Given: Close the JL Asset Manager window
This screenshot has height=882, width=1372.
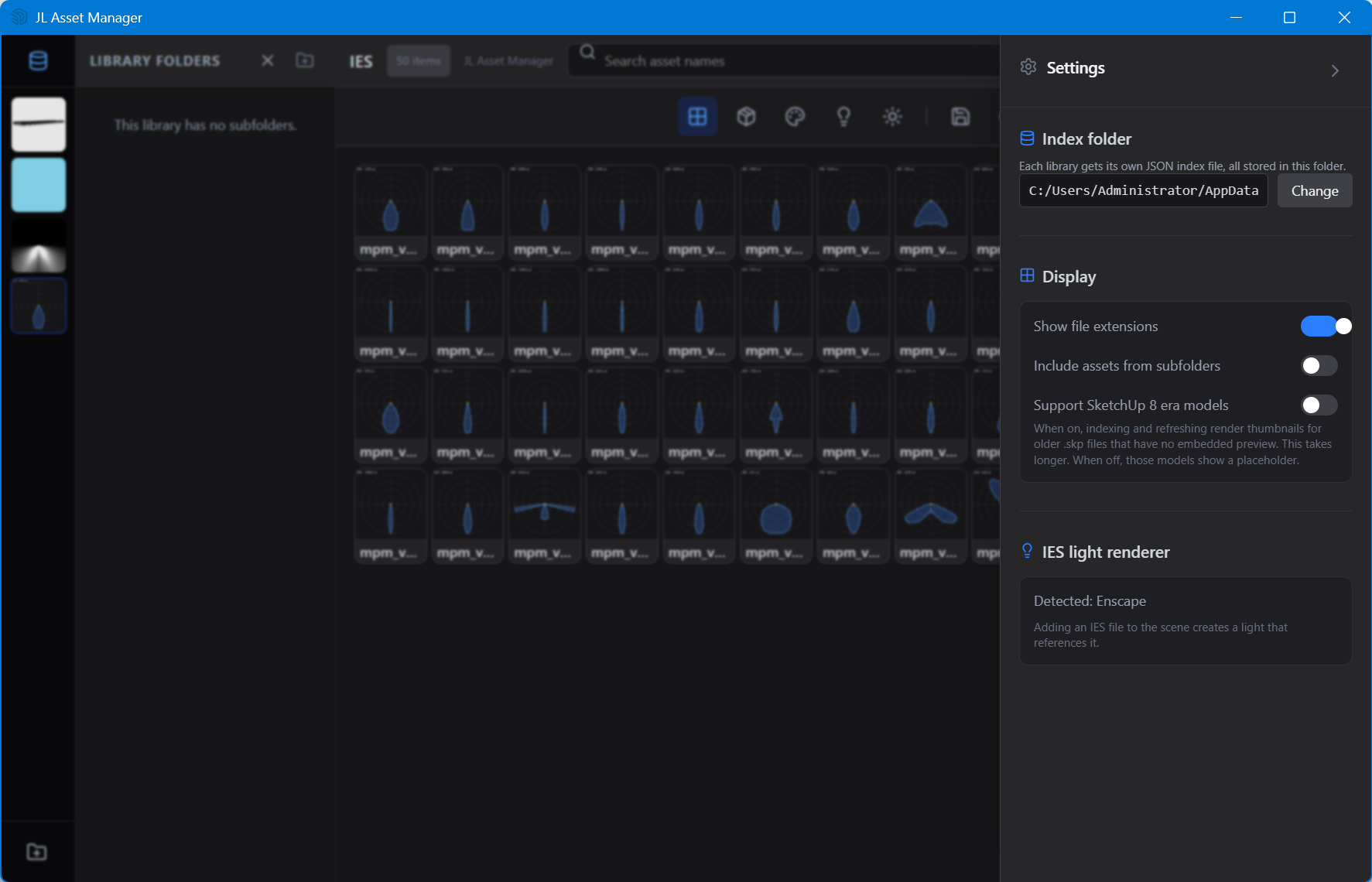Looking at the screenshot, I should [x=1344, y=17].
